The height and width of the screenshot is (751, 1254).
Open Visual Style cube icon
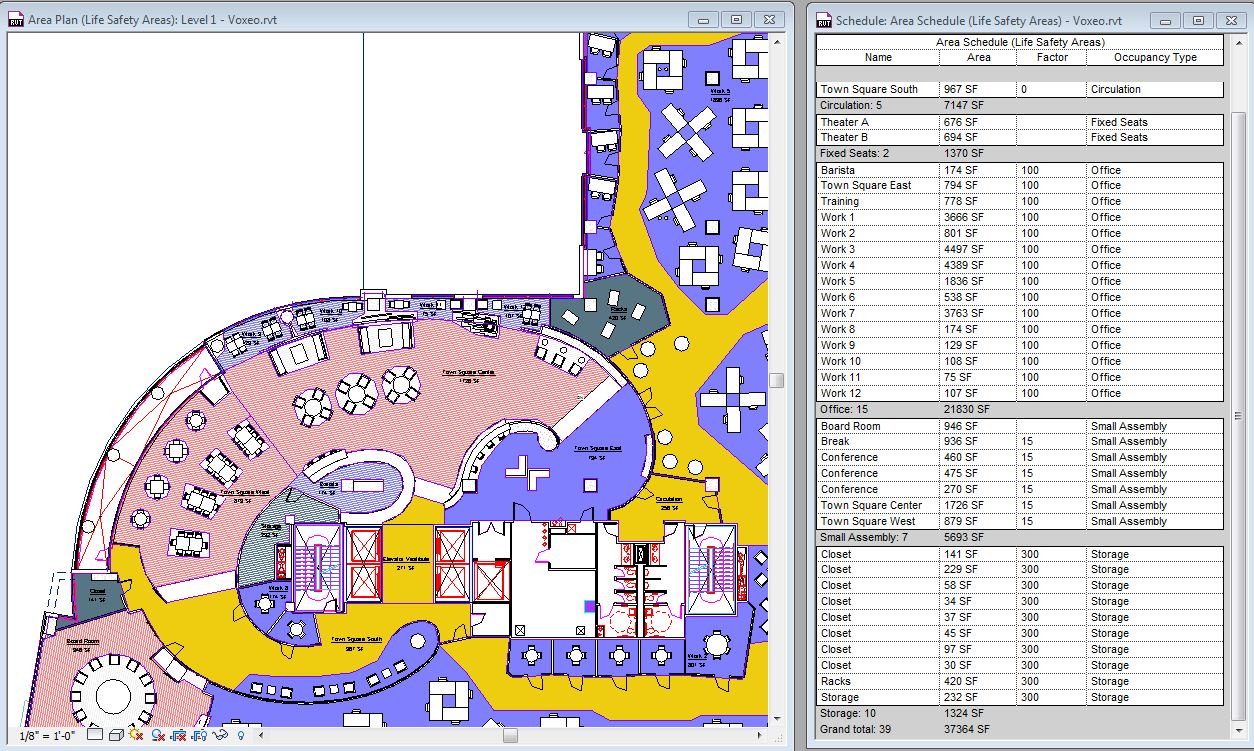116,735
